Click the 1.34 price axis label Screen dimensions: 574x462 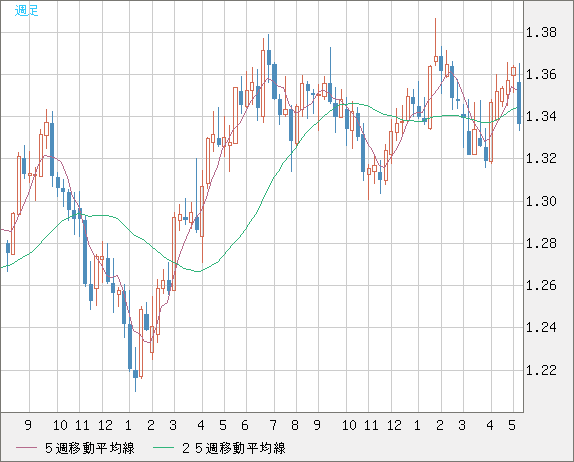pos(541,116)
